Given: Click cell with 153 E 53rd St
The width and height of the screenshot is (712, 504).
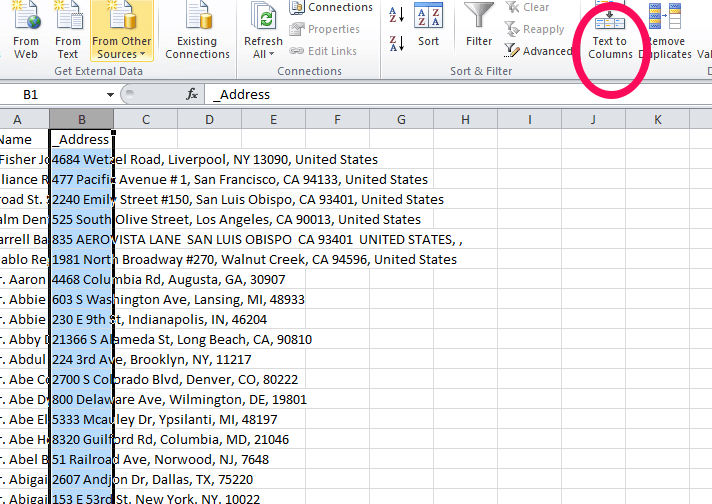Looking at the screenshot, I should tap(82, 497).
